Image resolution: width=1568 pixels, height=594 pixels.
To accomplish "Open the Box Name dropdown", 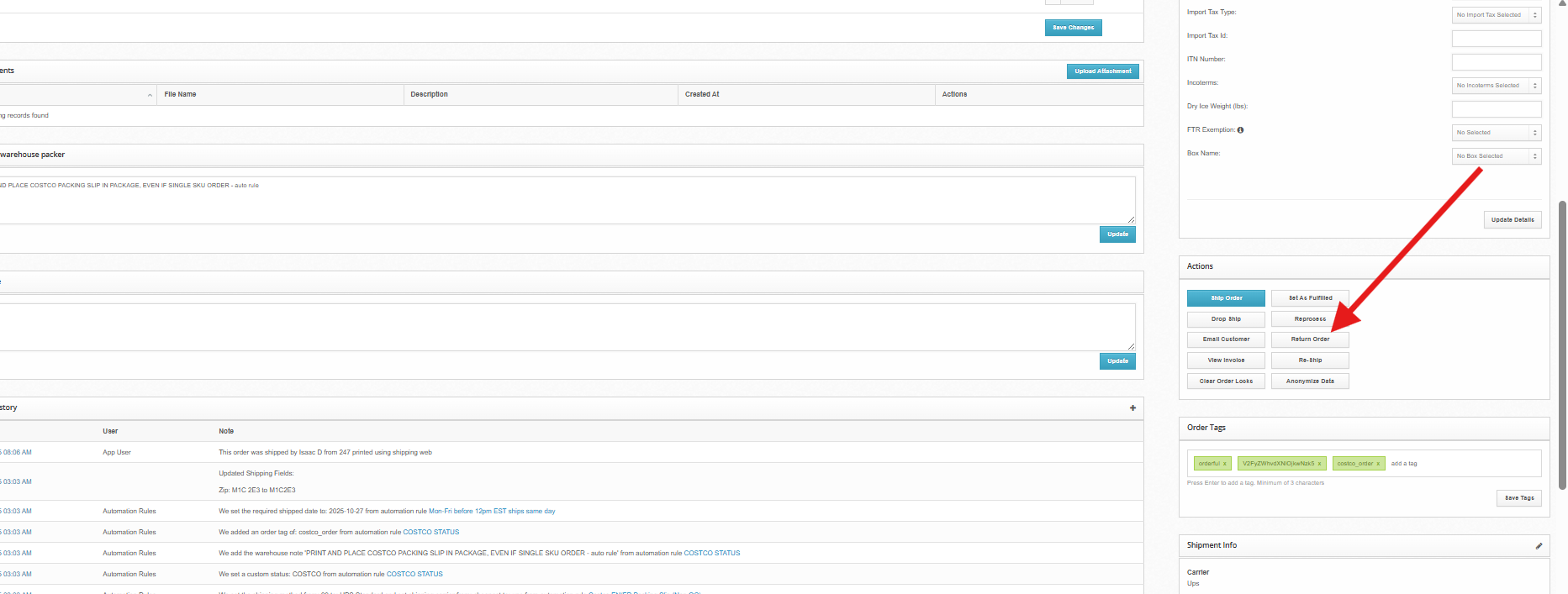I will [x=1497, y=156].
